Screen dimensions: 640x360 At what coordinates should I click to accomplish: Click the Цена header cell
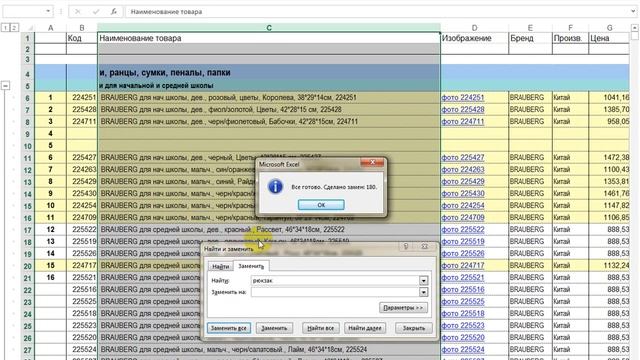tap(609, 38)
